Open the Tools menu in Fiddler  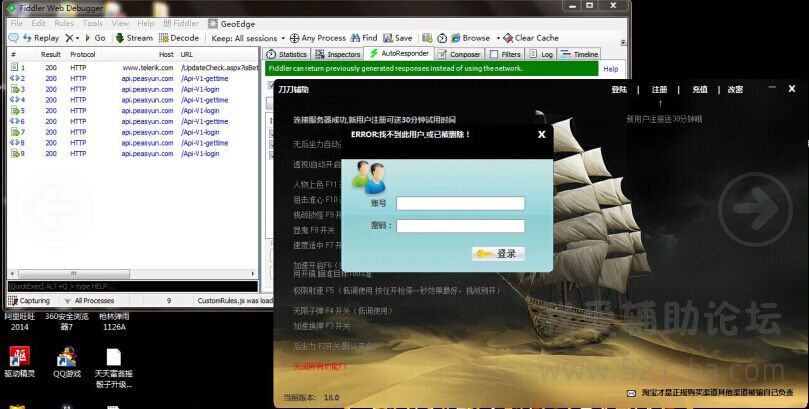pos(92,23)
